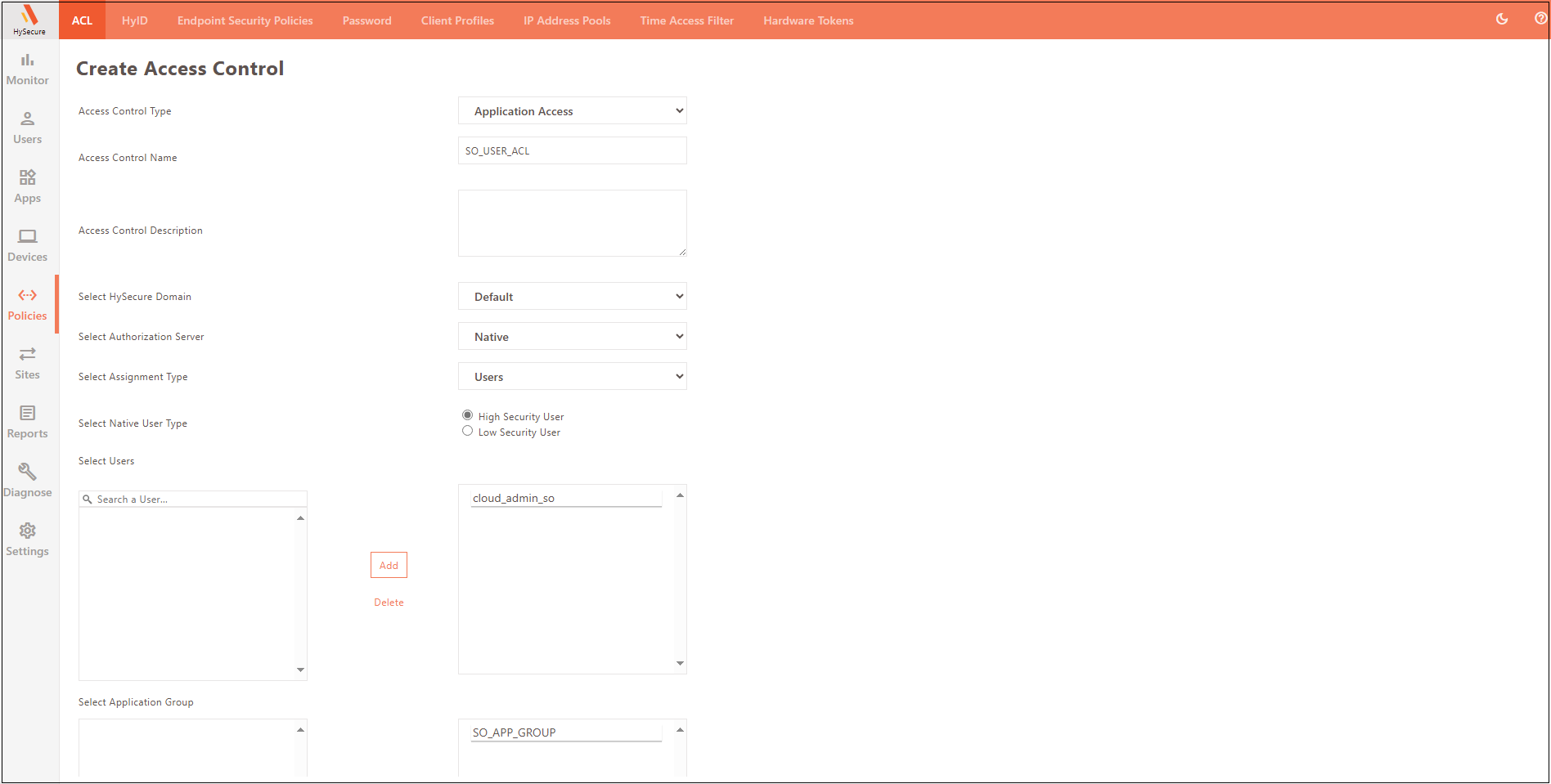Expand the Access Control Type dropdown

(x=572, y=111)
